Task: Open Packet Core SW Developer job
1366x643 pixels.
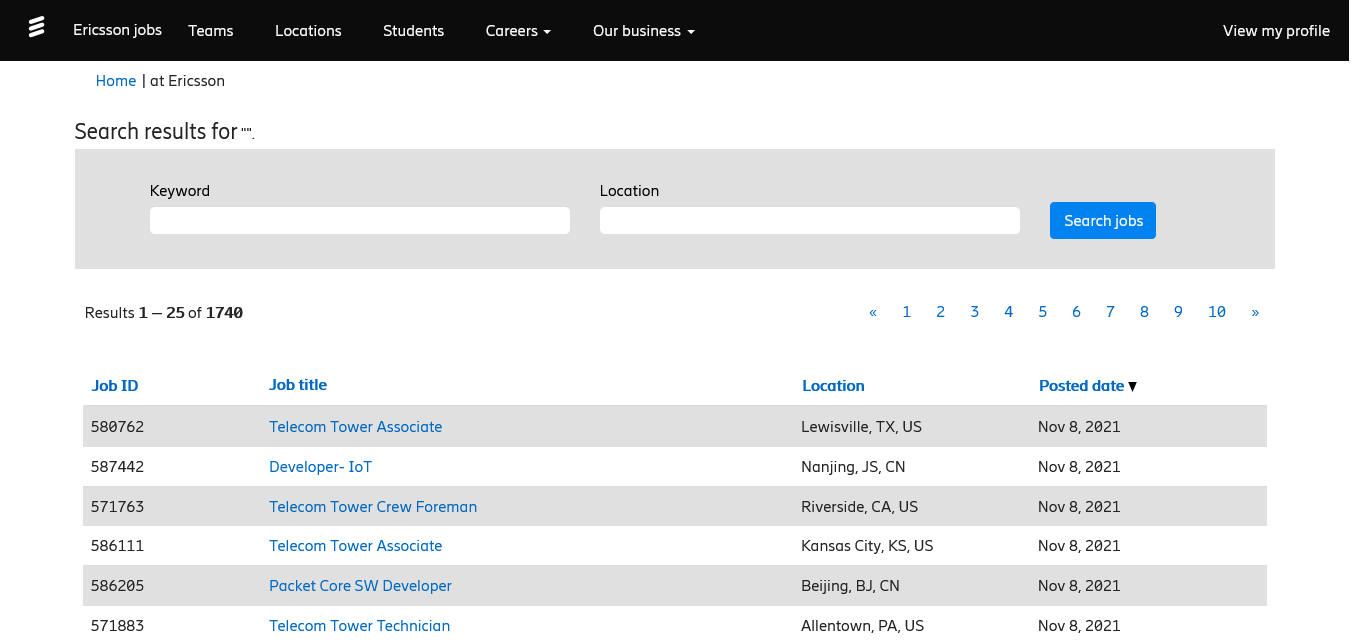Action: [x=360, y=586]
